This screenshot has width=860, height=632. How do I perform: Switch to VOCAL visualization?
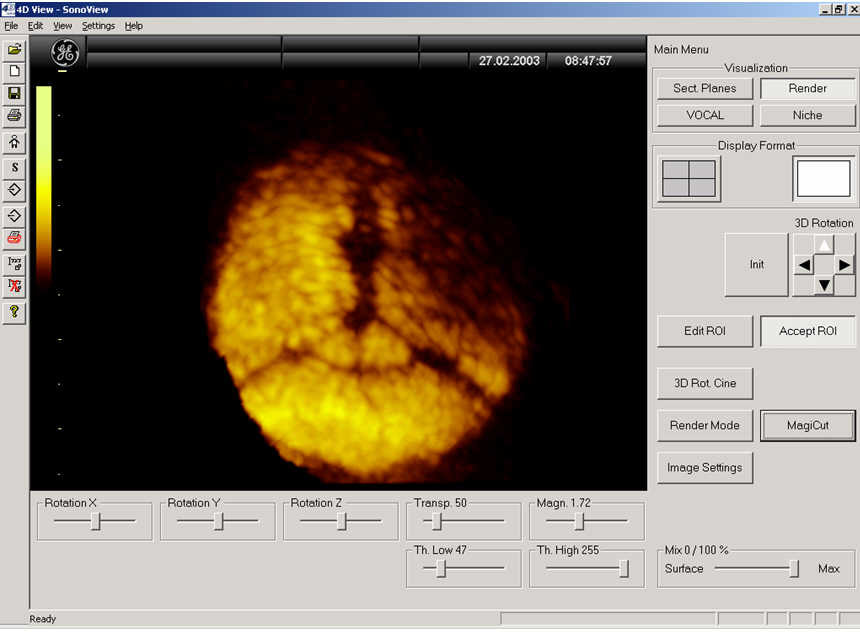click(x=705, y=115)
